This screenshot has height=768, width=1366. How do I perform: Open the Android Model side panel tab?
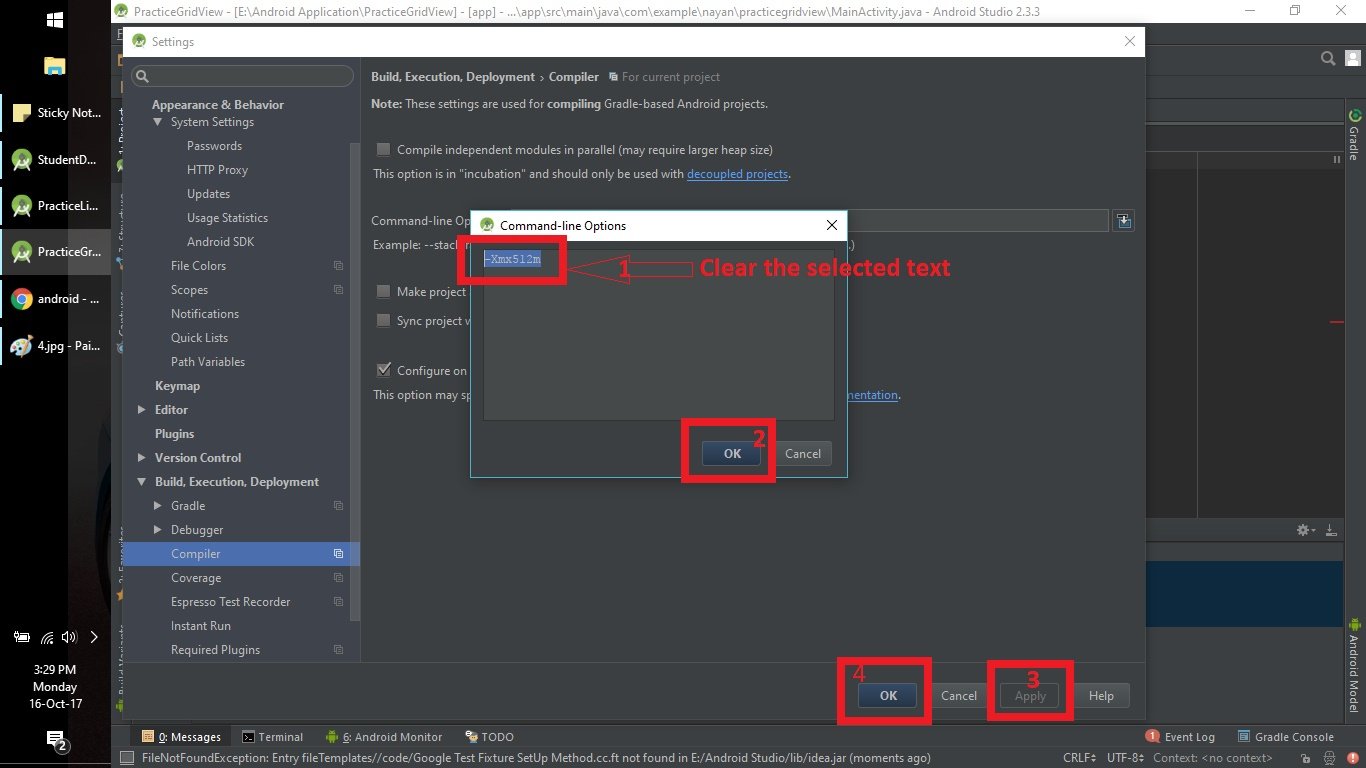1355,664
